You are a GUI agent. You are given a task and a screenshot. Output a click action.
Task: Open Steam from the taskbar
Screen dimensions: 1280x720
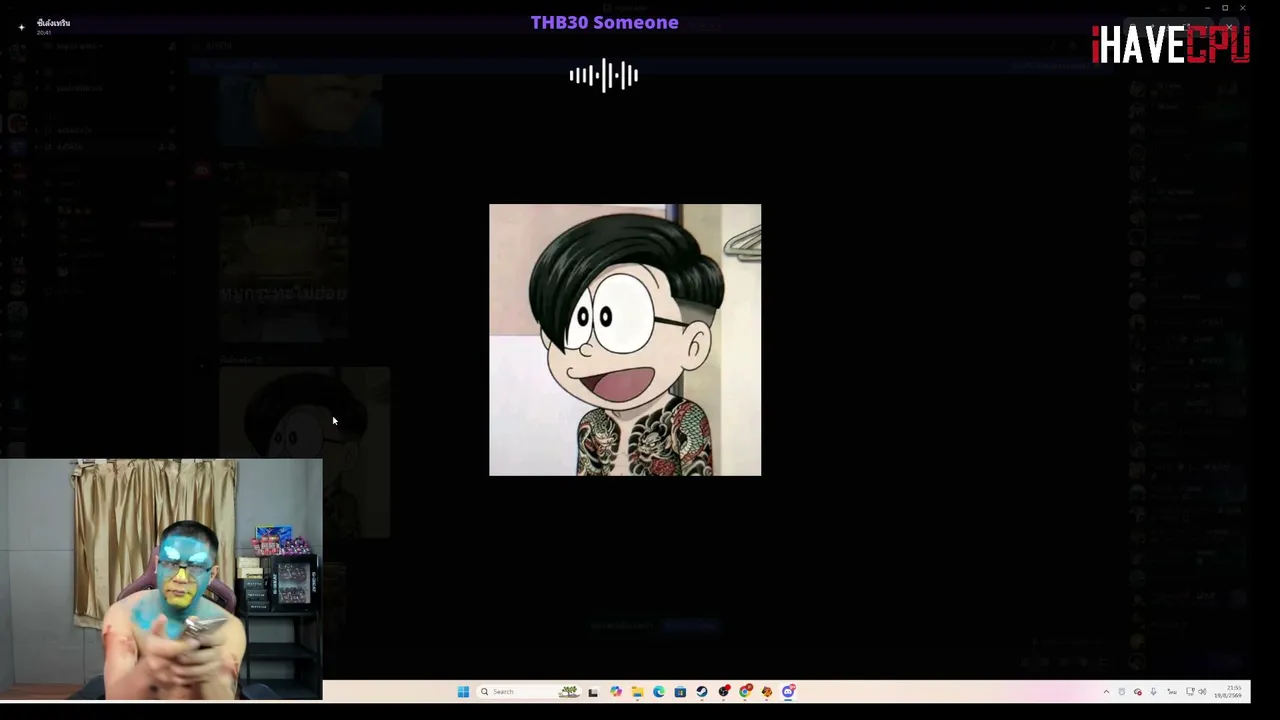[x=702, y=692]
